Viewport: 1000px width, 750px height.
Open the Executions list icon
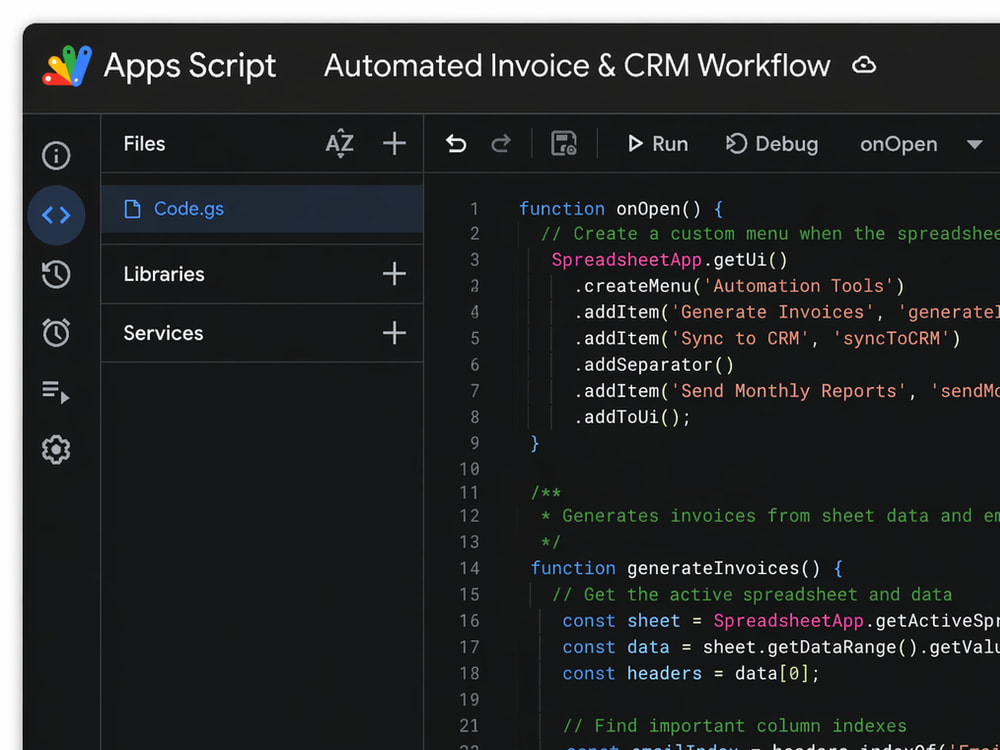(x=56, y=392)
